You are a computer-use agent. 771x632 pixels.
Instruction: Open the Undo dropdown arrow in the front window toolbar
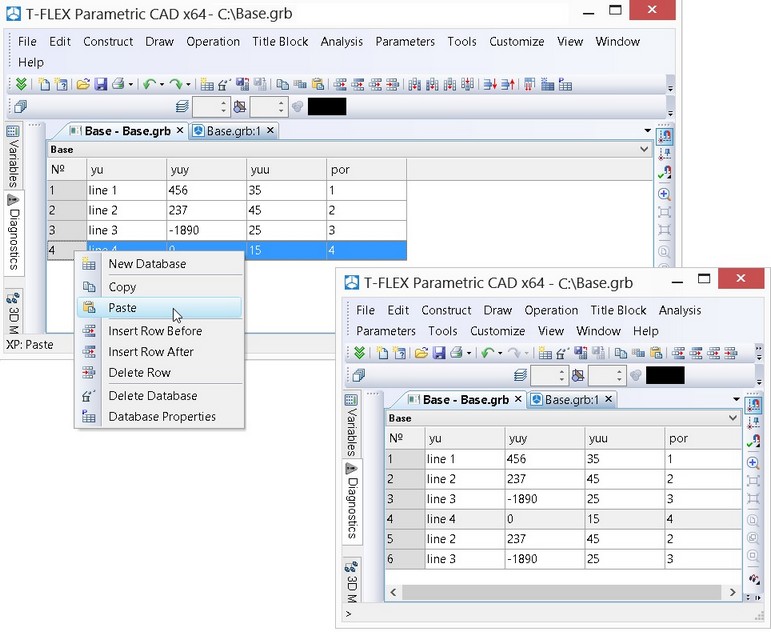500,353
